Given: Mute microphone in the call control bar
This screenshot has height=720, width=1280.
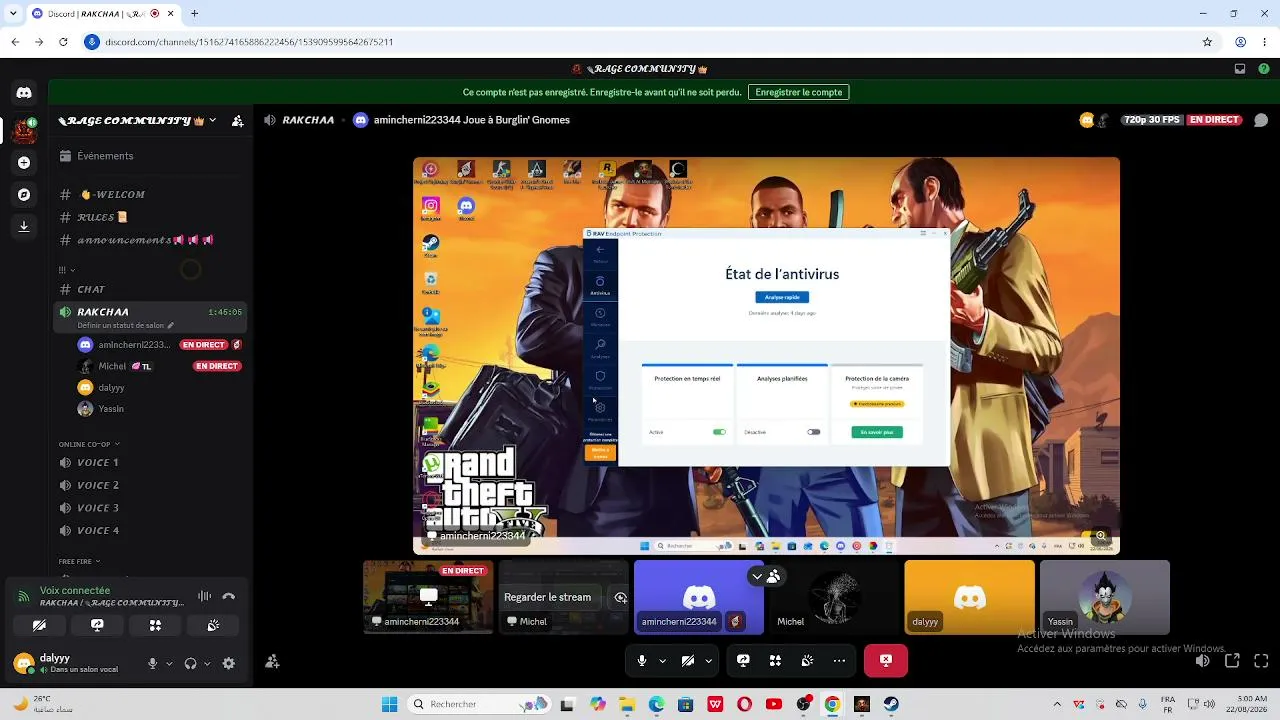Looking at the screenshot, I should click(642, 661).
